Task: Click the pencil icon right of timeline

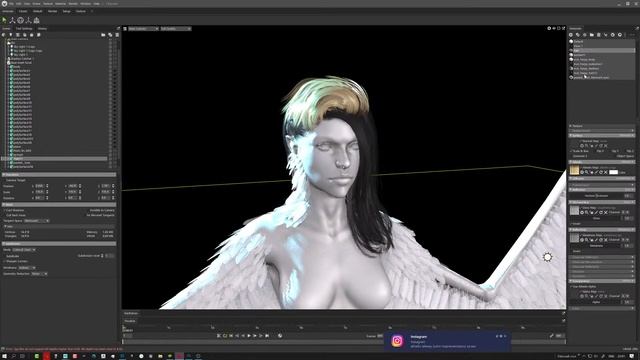Action: pyautogui.click(x=551, y=336)
